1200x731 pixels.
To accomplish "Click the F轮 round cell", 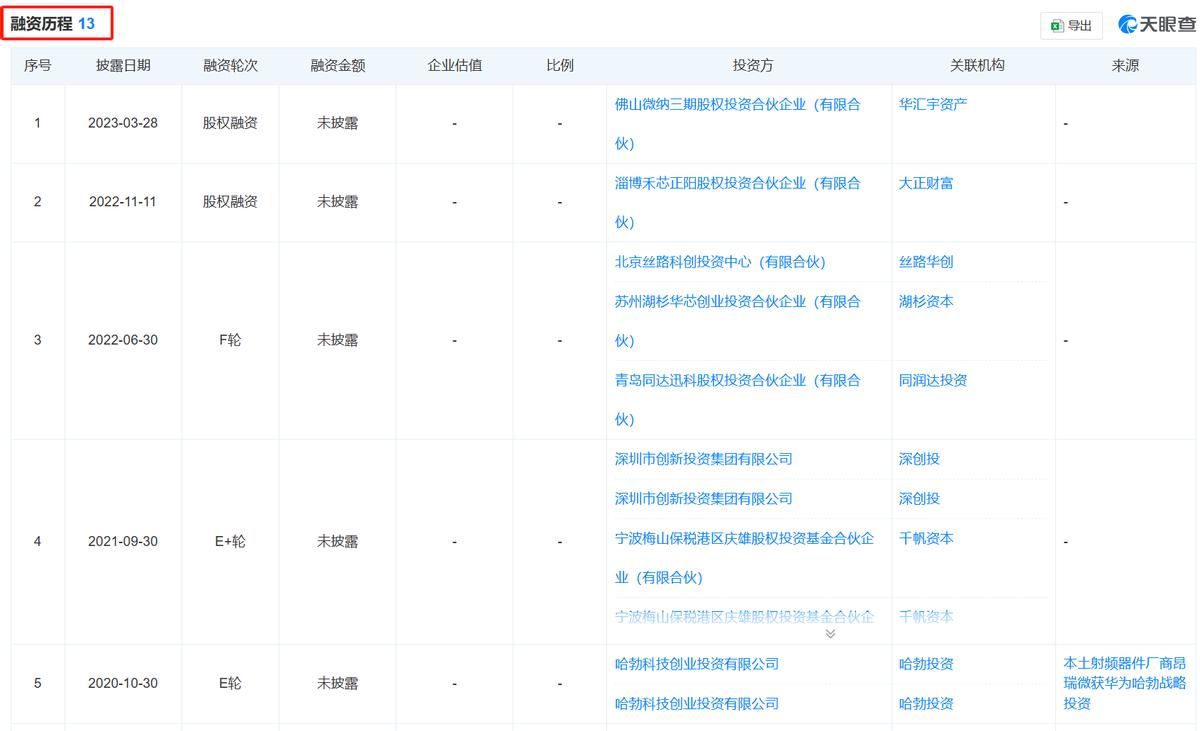I will pyautogui.click(x=230, y=340).
